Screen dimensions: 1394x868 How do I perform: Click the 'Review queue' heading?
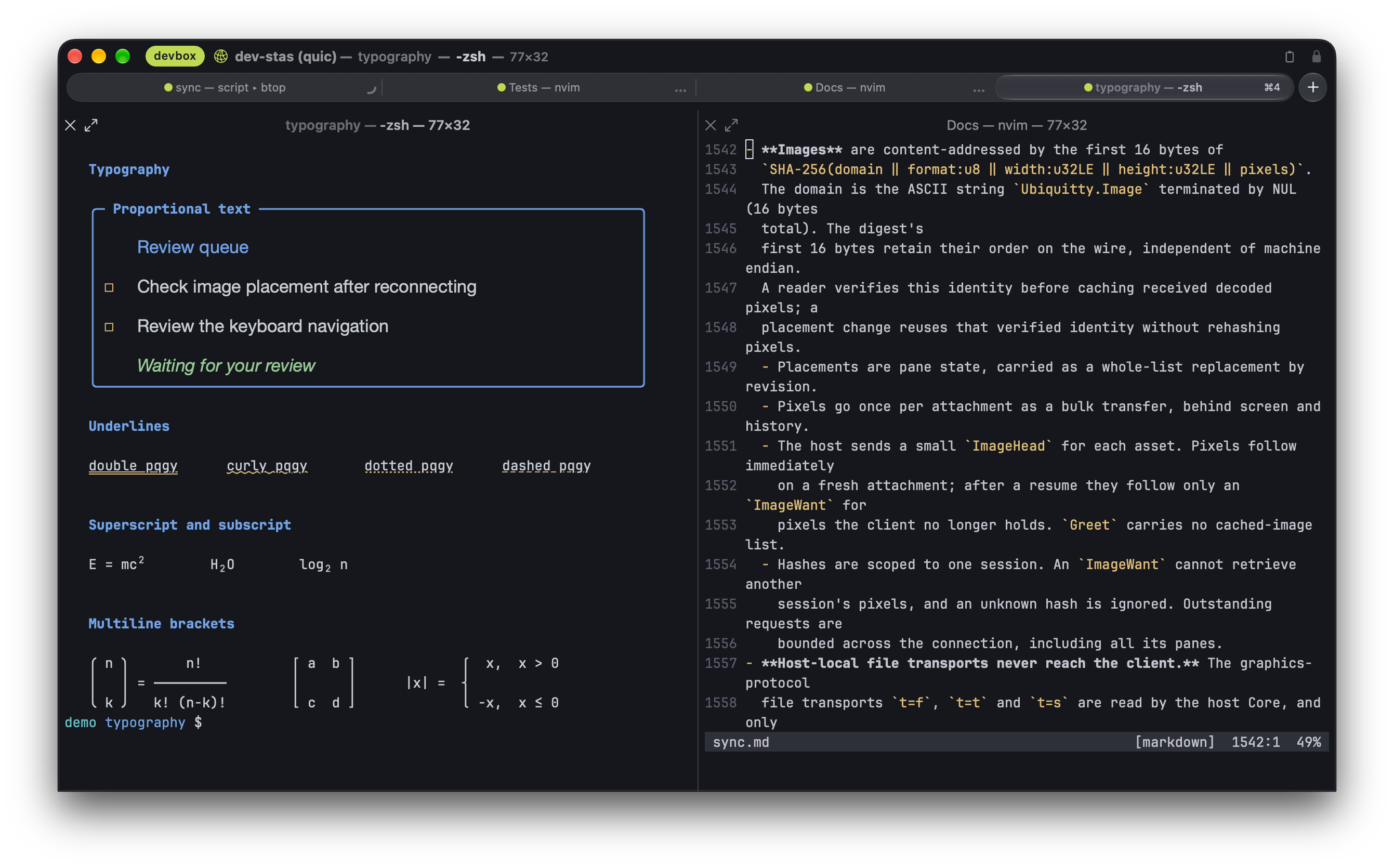(x=193, y=247)
